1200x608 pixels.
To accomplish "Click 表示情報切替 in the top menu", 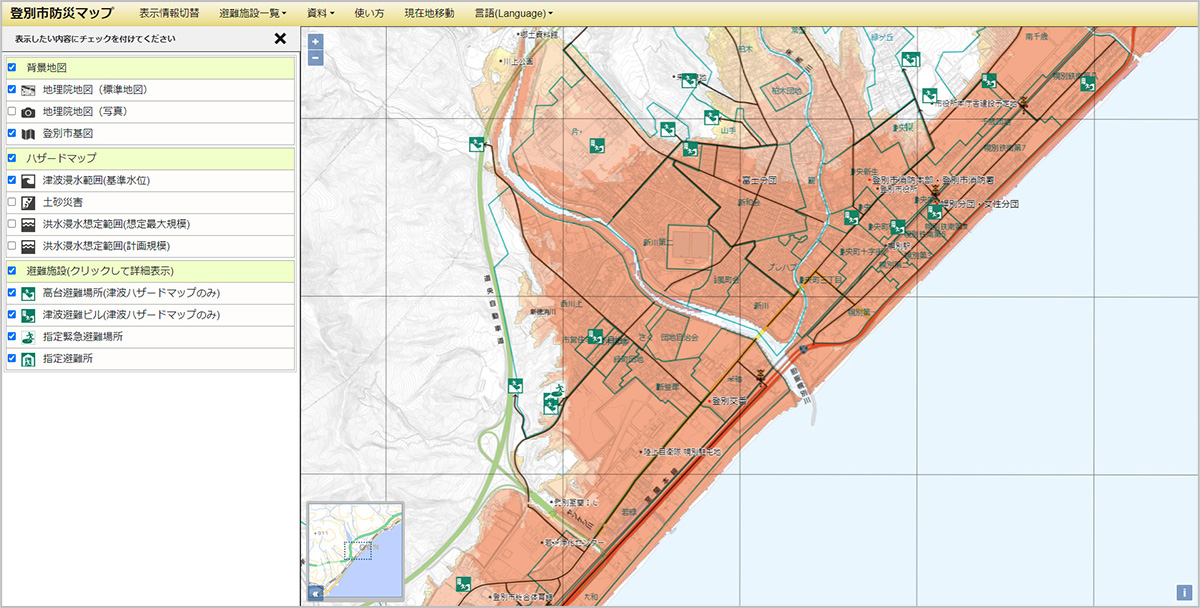I will pyautogui.click(x=169, y=14).
